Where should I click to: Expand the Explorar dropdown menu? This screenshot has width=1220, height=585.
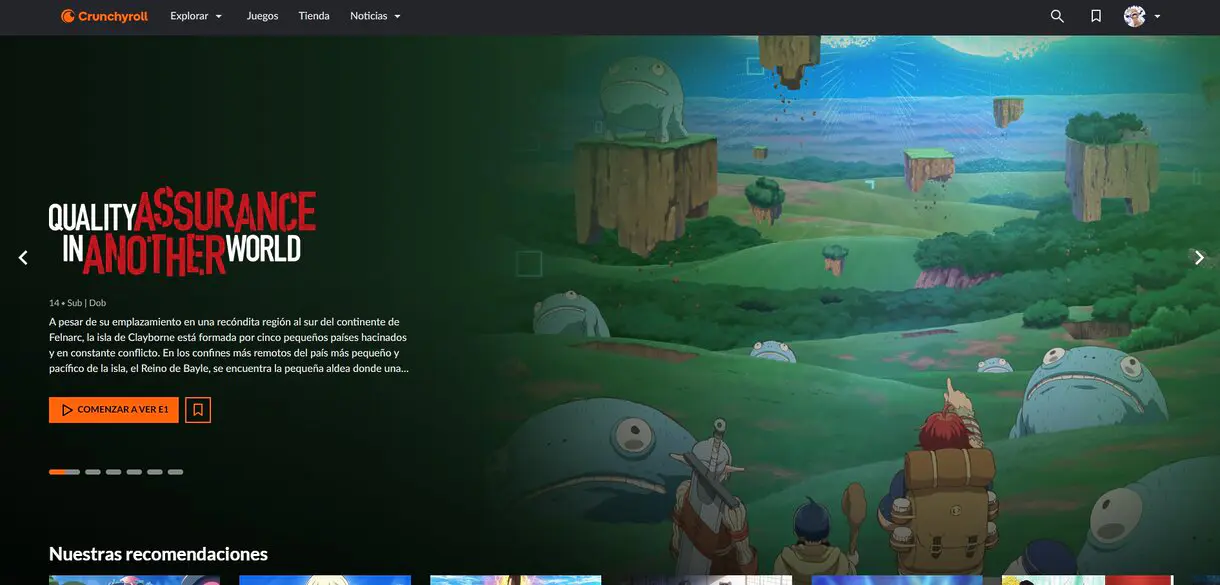coord(197,16)
